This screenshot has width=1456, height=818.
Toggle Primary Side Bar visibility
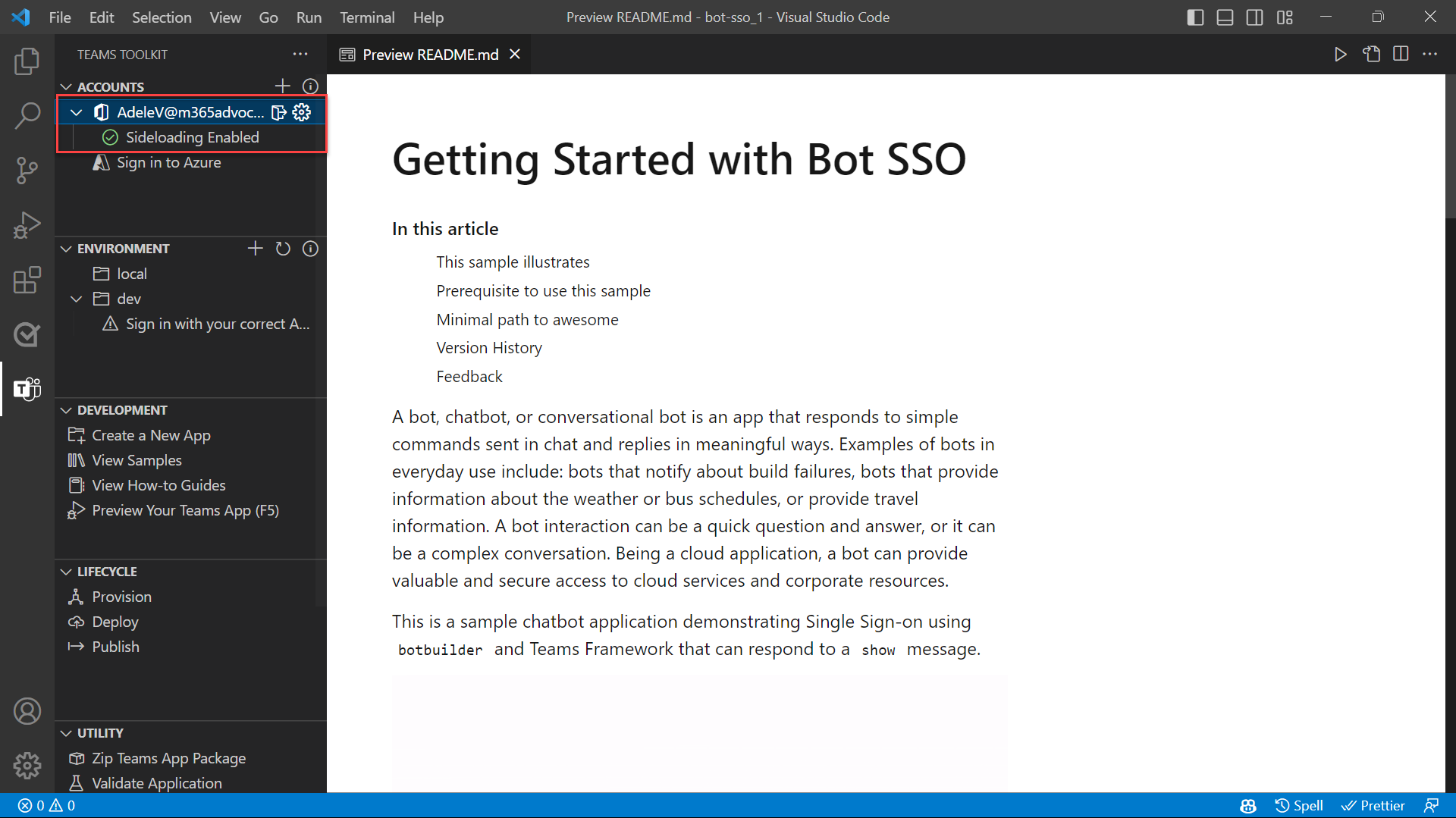(1195, 17)
